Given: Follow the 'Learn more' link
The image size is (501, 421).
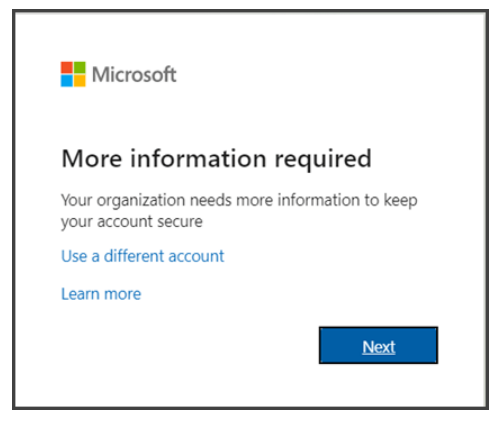Looking at the screenshot, I should [101, 294].
